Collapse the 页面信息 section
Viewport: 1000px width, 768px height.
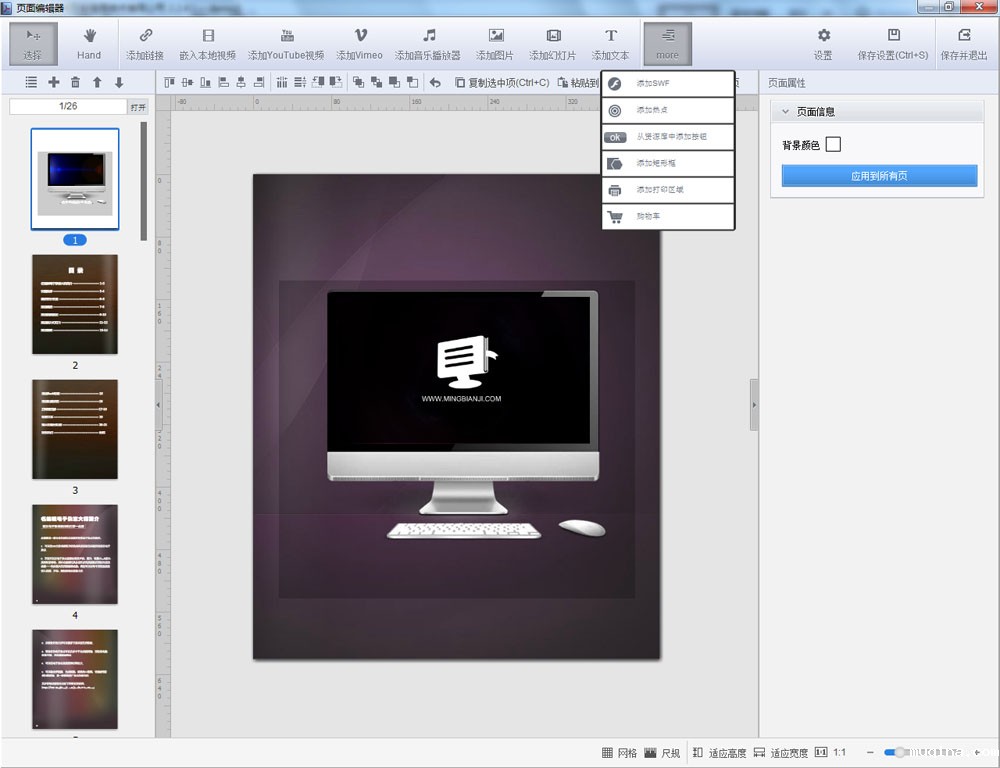[x=786, y=112]
